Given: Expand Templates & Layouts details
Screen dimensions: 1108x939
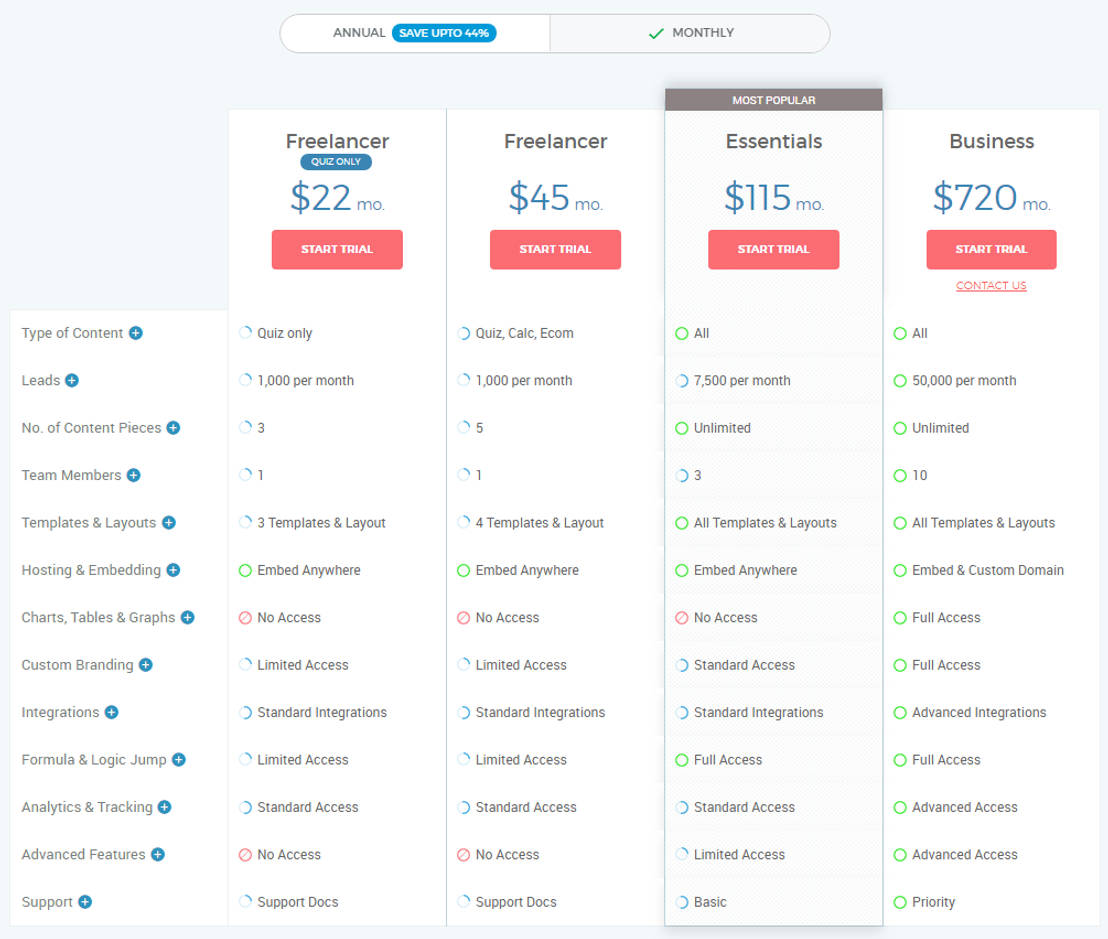Looking at the screenshot, I should pyautogui.click(x=168, y=523).
